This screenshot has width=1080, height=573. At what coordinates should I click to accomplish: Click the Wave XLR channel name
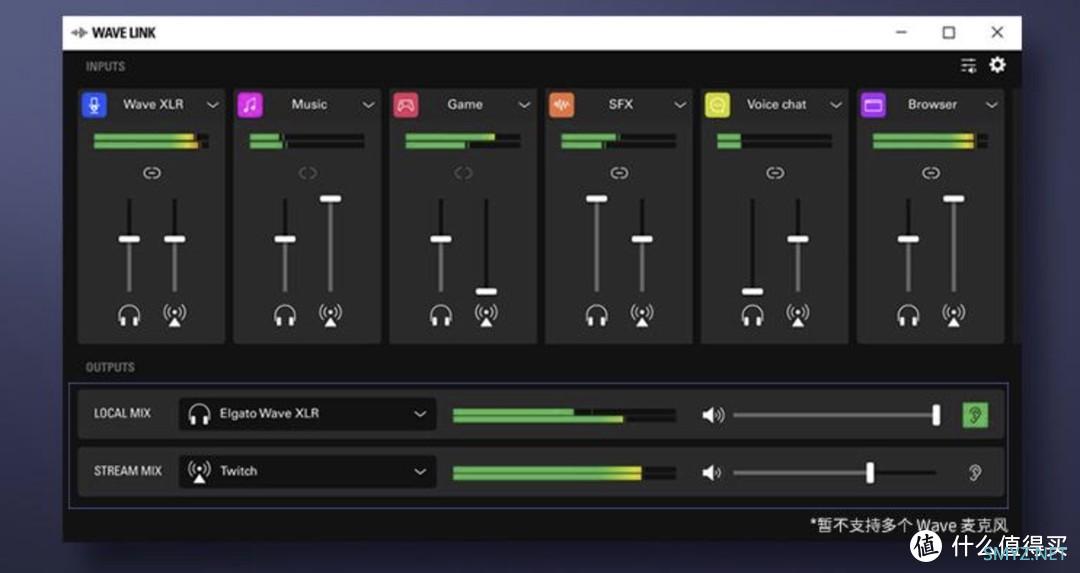coord(153,105)
